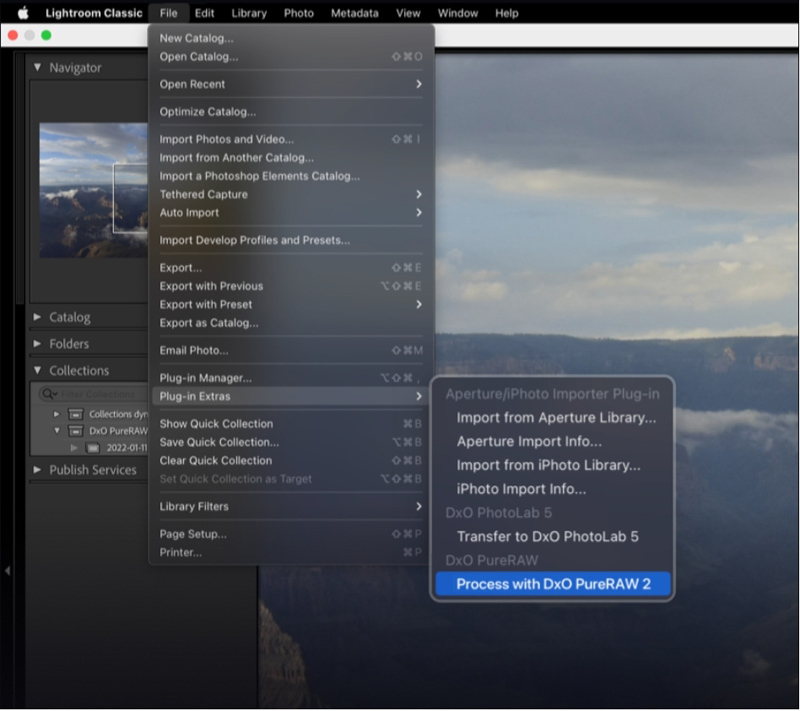Click the Collections dyn collection set icon
The image size is (800, 711).
click(x=76, y=414)
